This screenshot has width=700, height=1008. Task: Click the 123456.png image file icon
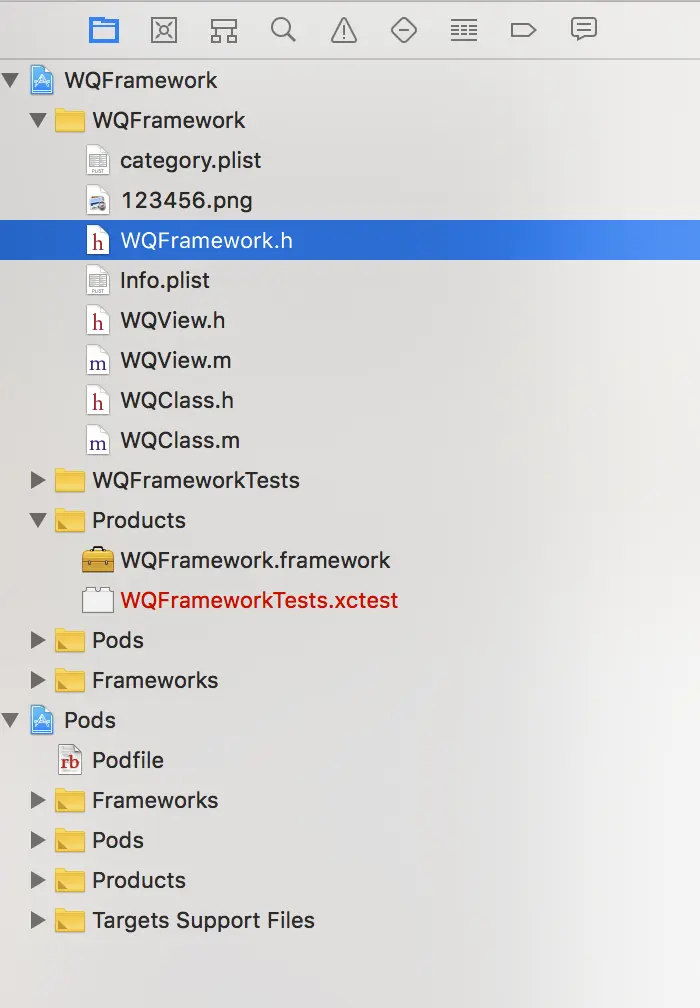click(98, 201)
